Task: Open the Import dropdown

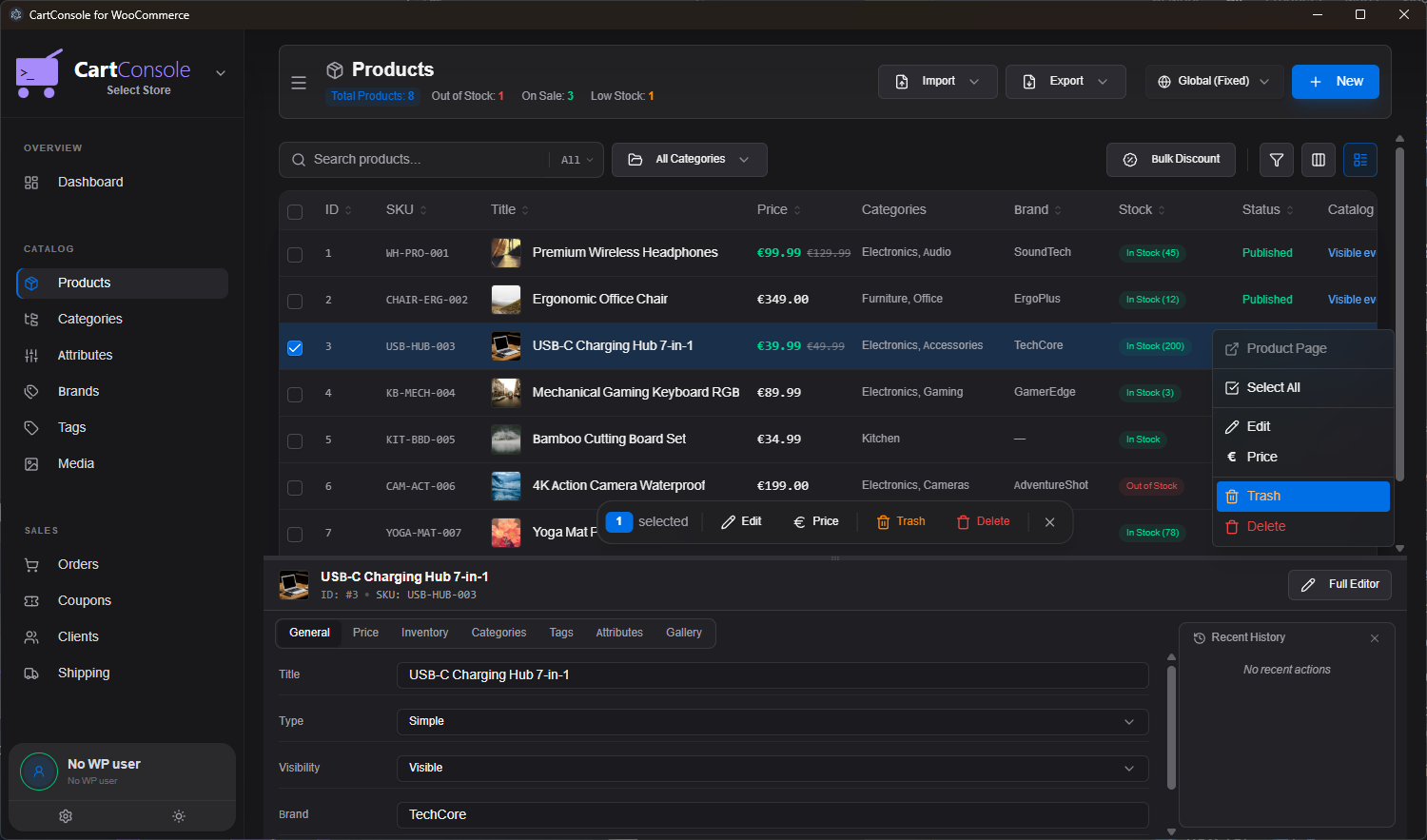Action: coord(937,82)
